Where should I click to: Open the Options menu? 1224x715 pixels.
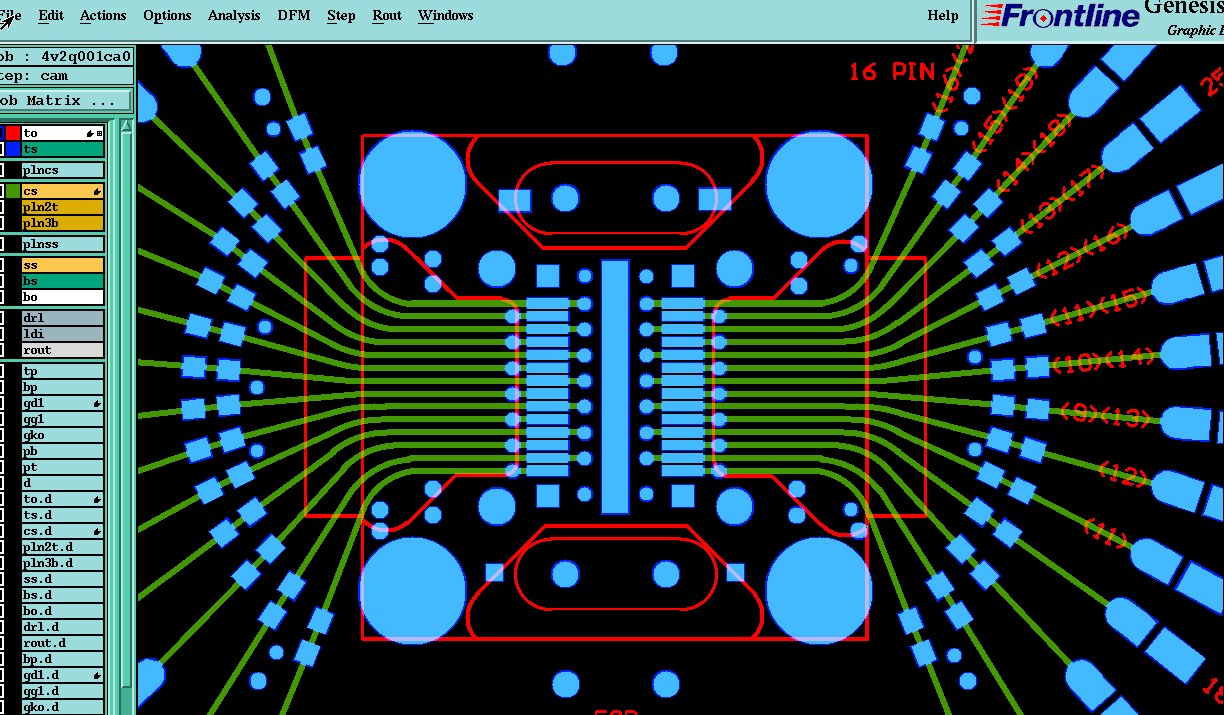click(167, 15)
